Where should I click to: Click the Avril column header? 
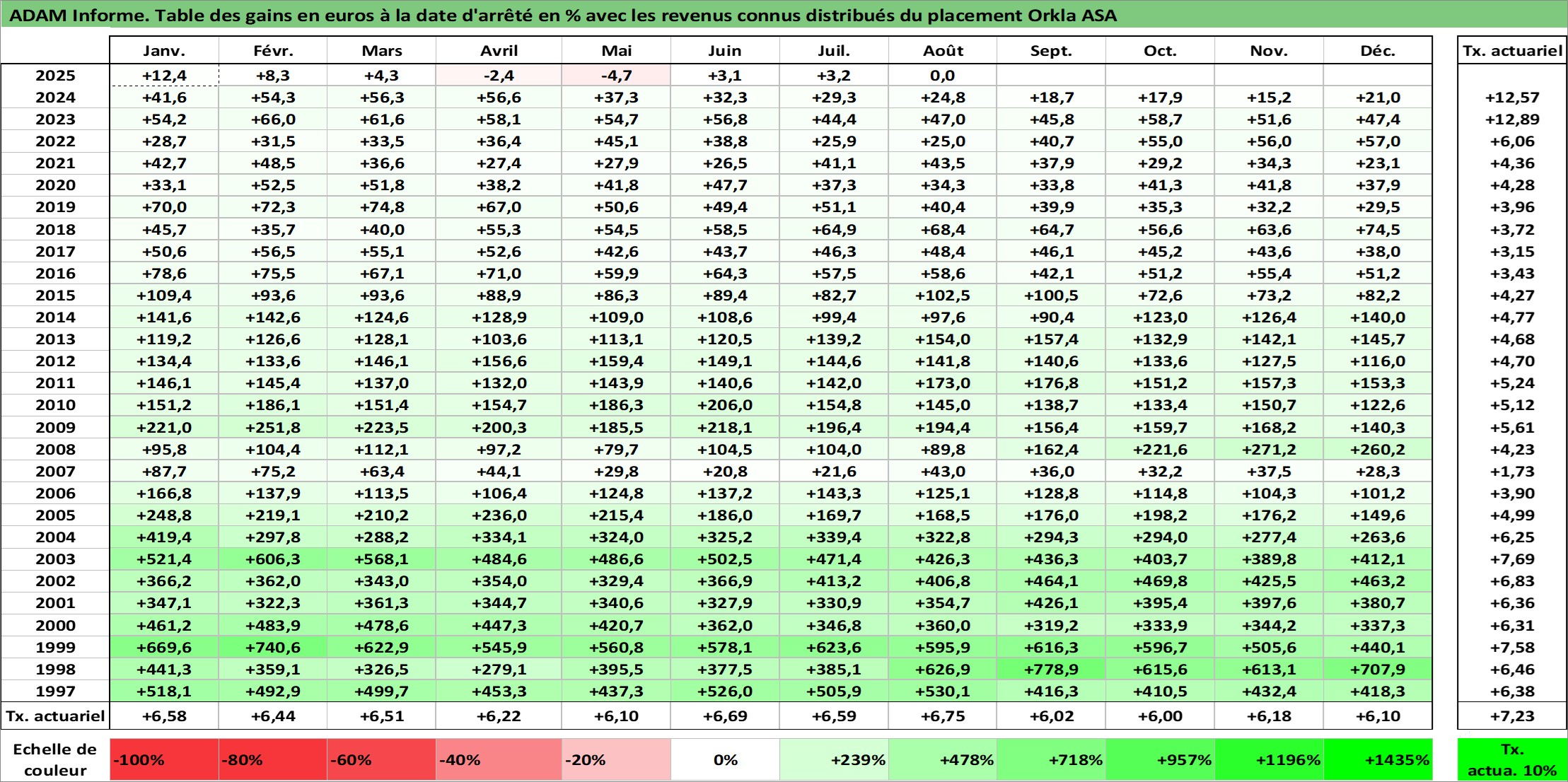(499, 51)
